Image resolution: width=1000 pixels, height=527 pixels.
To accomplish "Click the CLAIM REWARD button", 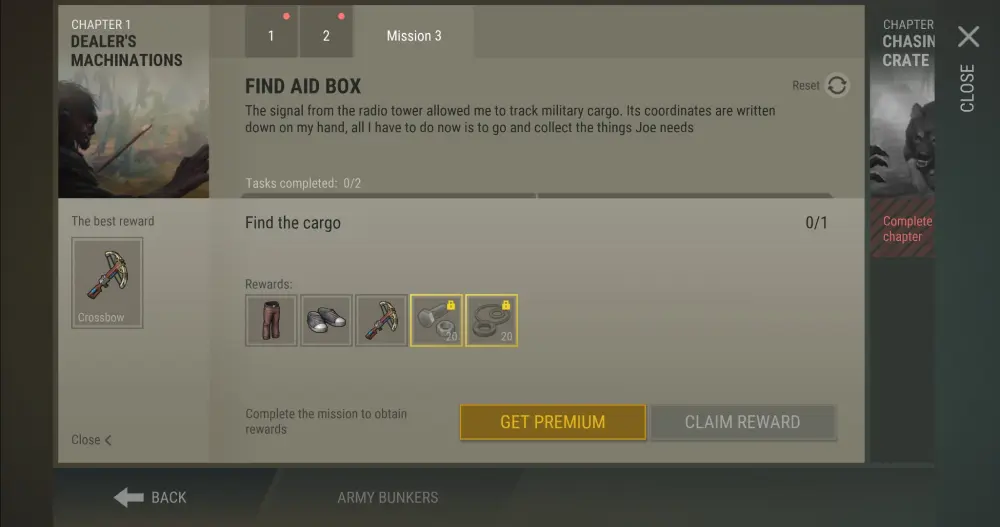I will point(742,422).
